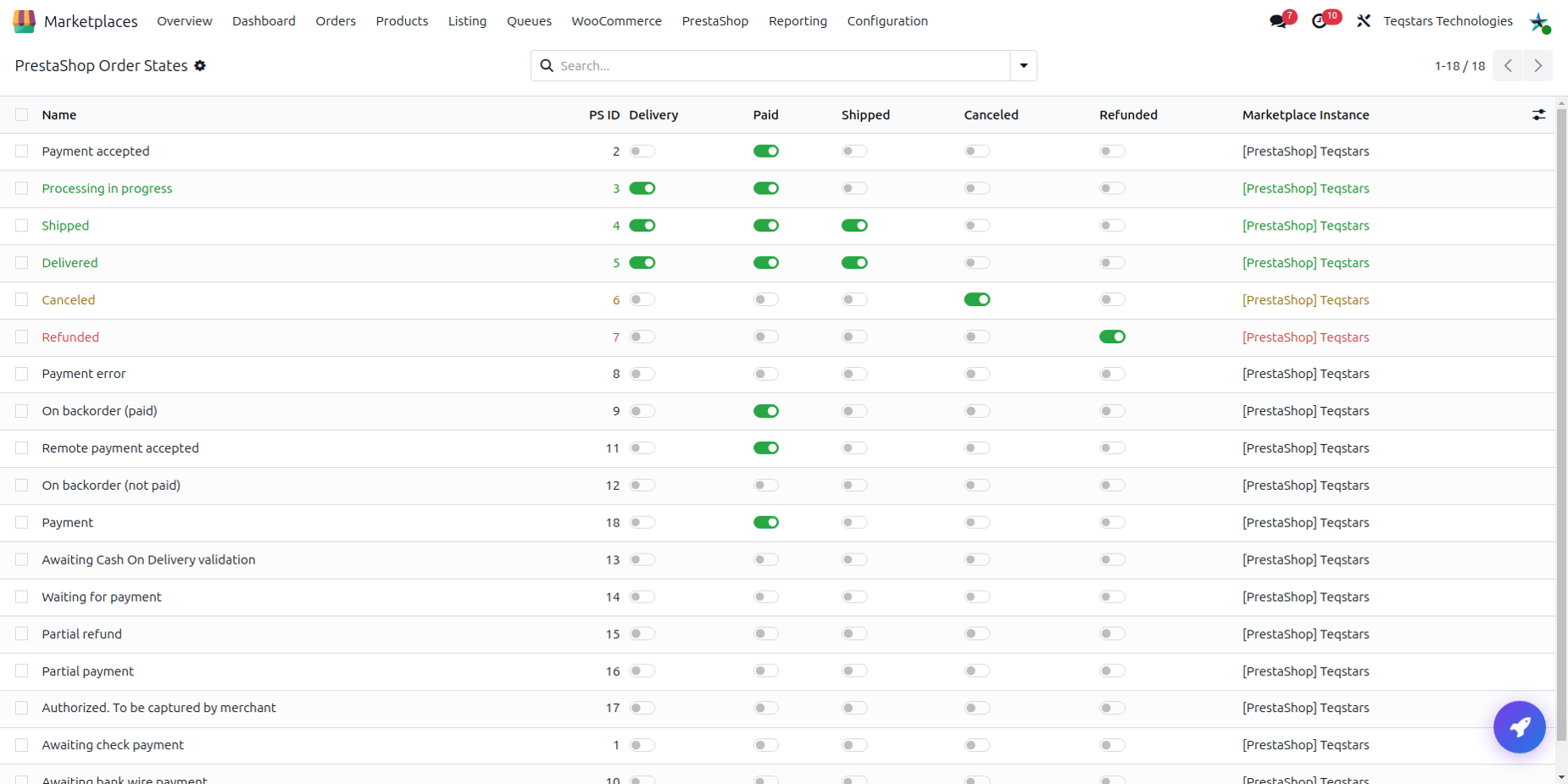Viewport: 1568px width, 784px height.
Task: Go to next page arrow
Action: [x=1537, y=65]
